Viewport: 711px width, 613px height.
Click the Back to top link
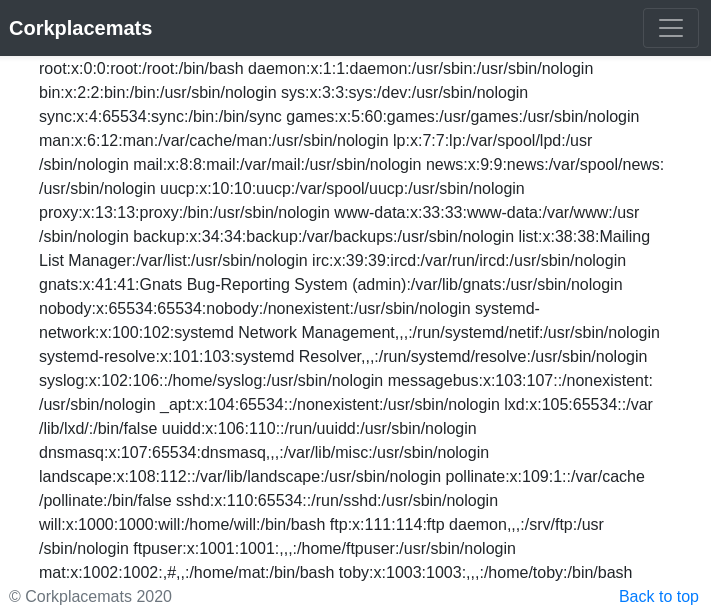(658, 596)
